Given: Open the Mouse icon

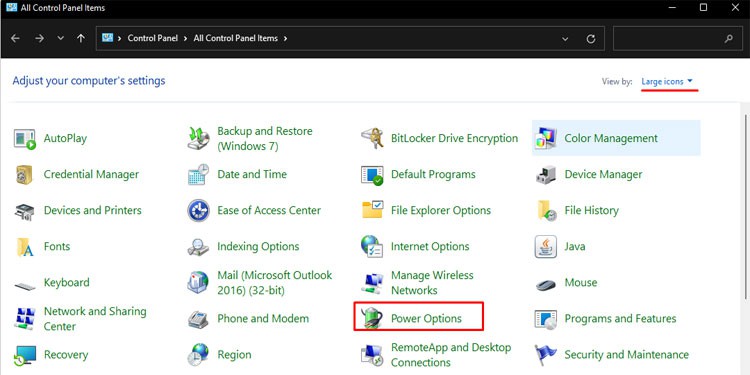Looking at the screenshot, I should 546,285.
